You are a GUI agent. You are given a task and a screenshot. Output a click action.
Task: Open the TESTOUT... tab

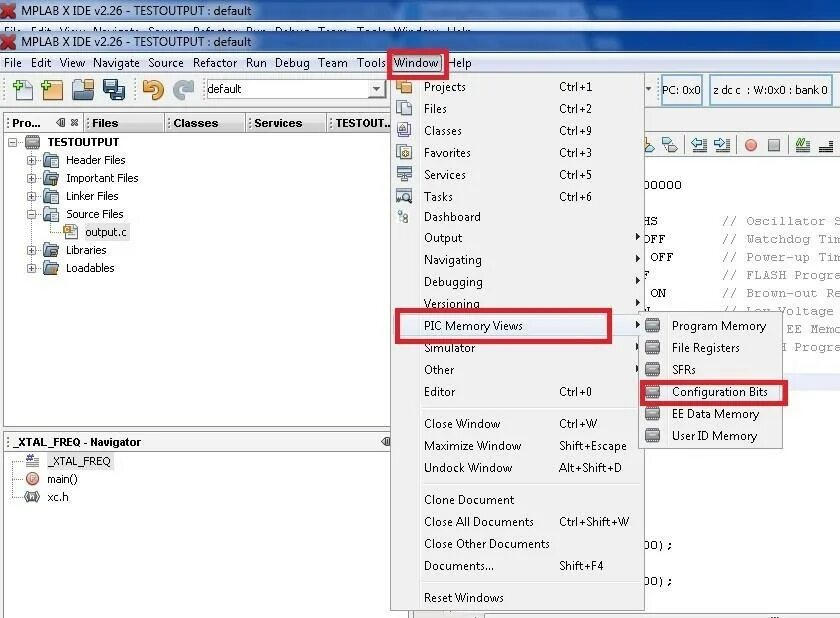point(362,123)
